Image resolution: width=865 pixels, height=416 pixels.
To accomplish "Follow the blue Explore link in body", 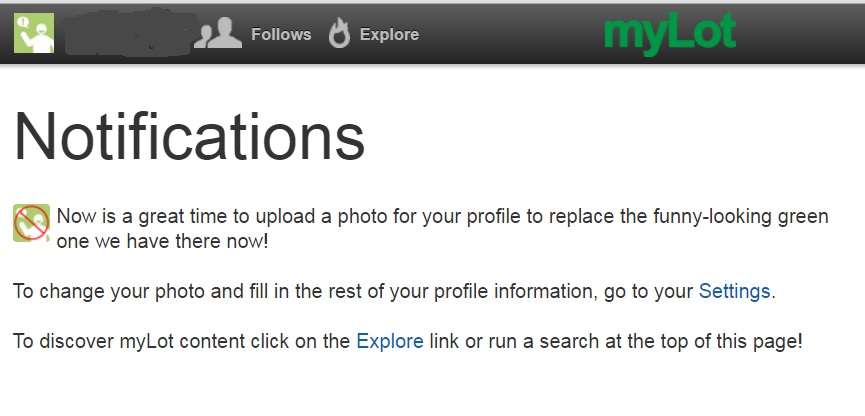I will [390, 341].
